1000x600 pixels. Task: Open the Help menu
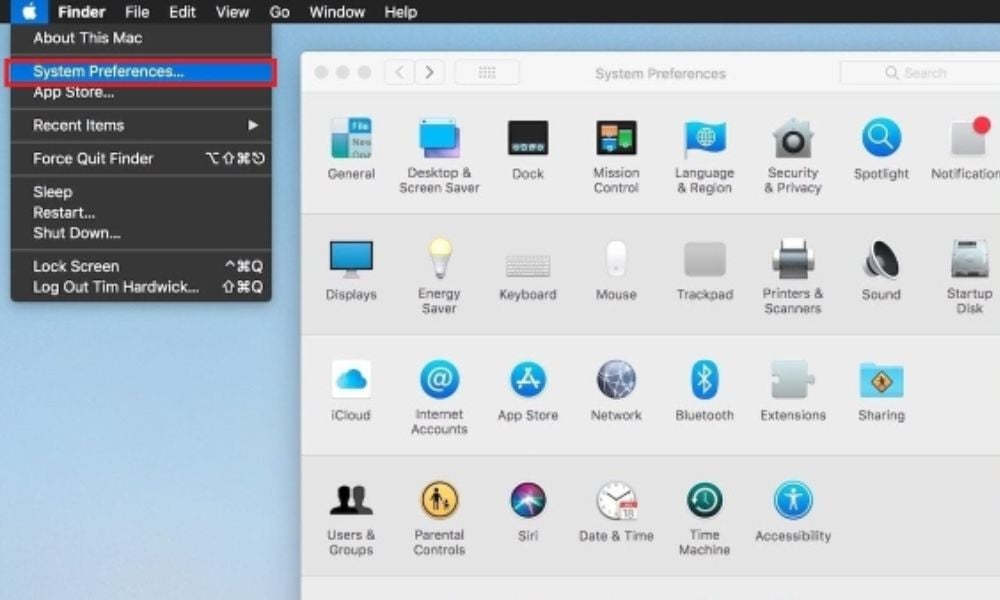pyautogui.click(x=401, y=12)
